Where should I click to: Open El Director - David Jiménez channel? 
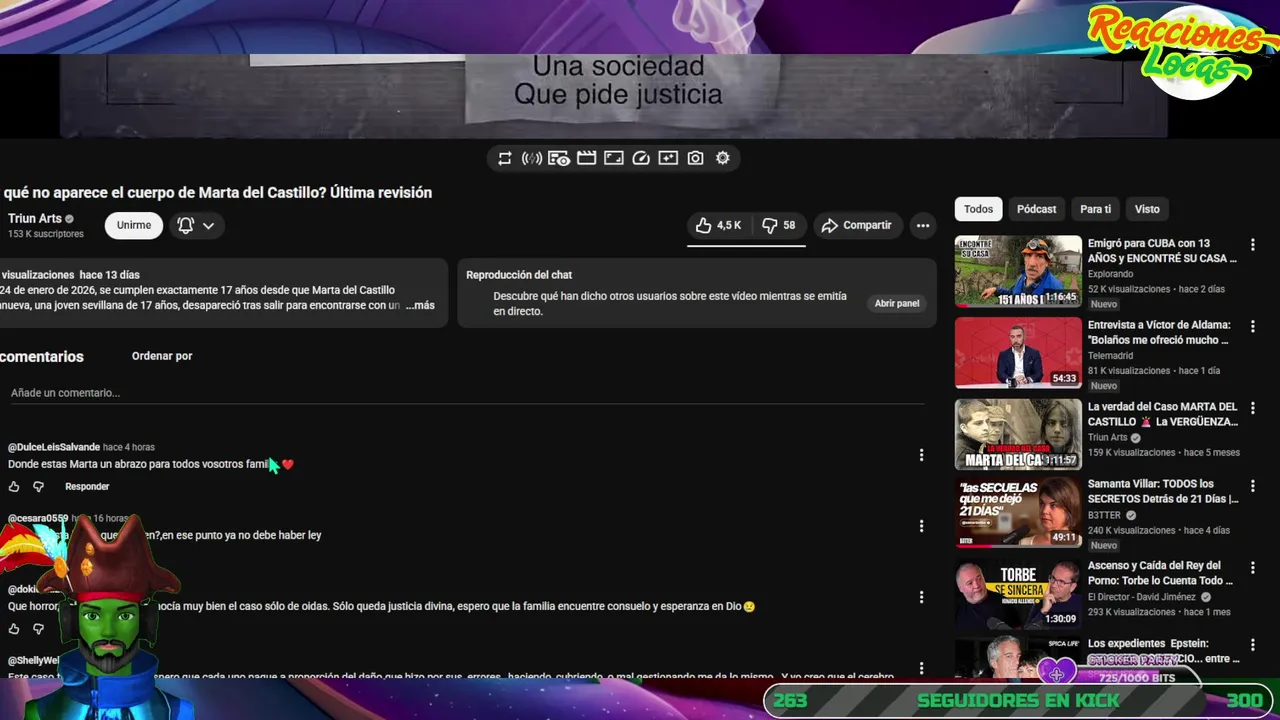(1142, 597)
